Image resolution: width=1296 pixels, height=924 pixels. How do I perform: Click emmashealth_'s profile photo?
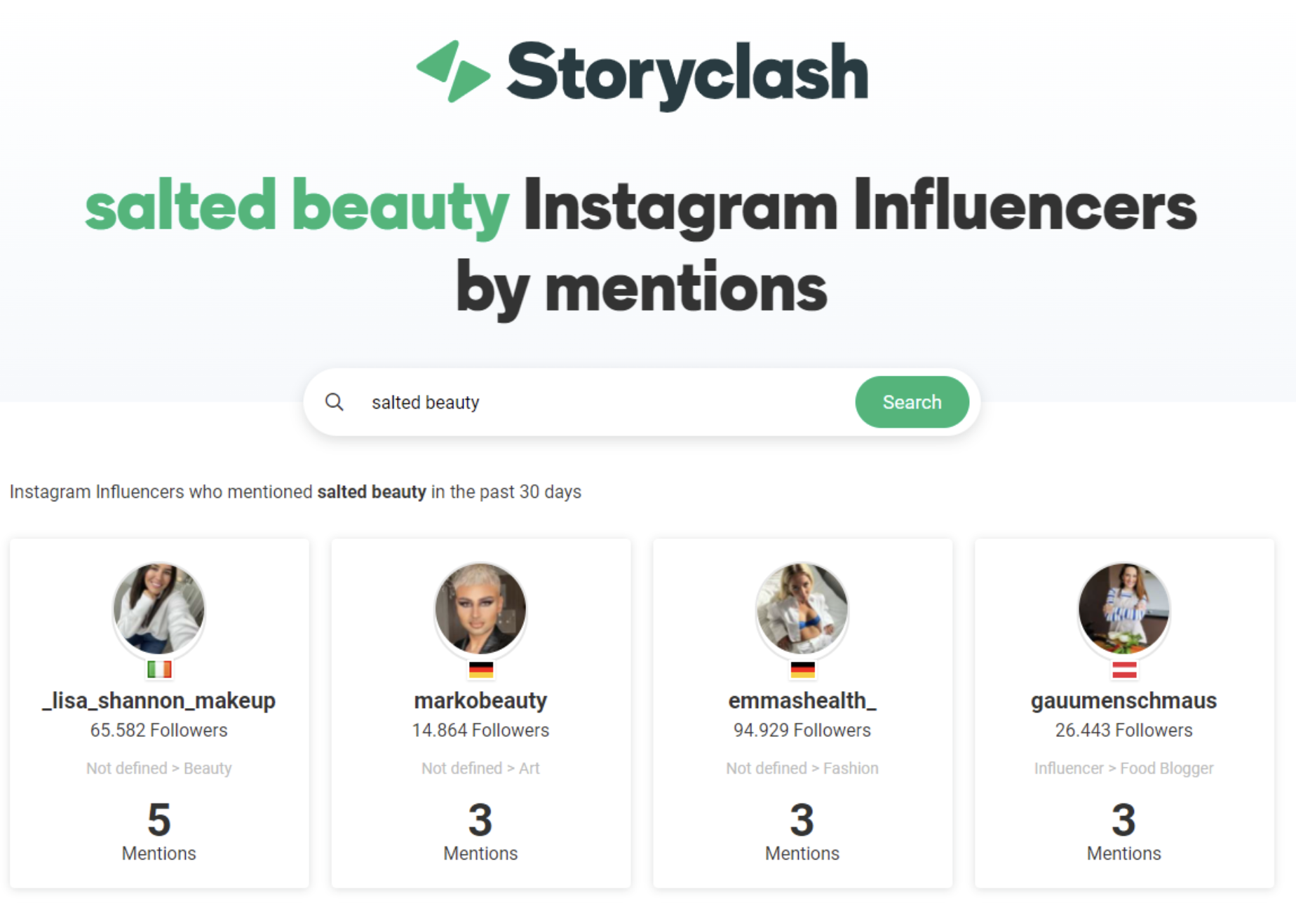[x=802, y=610]
